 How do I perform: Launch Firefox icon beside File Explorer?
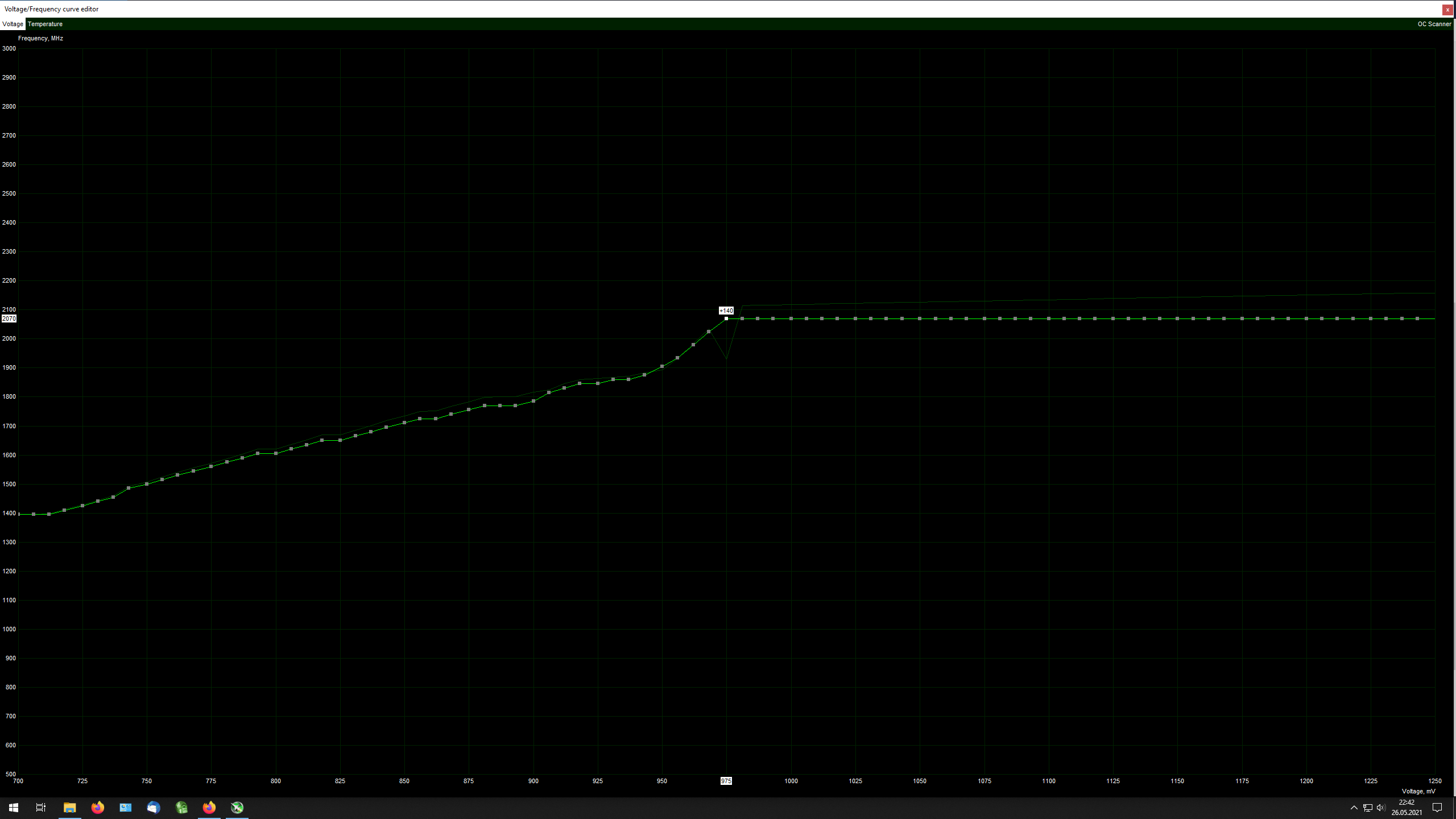(x=98, y=808)
